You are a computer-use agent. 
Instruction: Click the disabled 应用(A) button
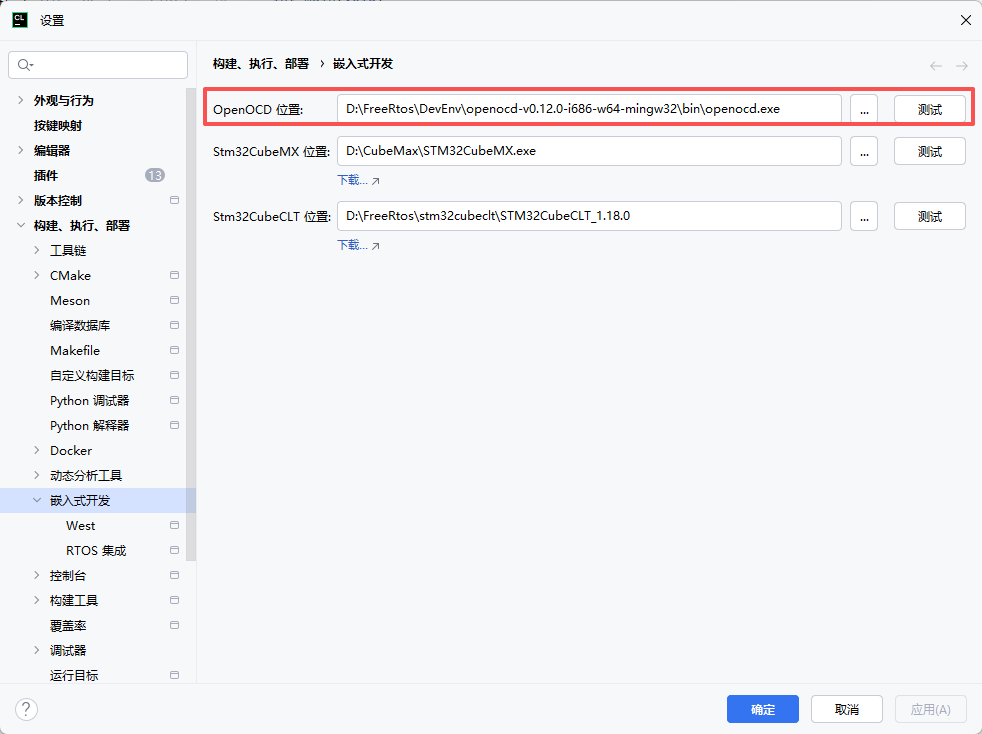pyautogui.click(x=931, y=709)
